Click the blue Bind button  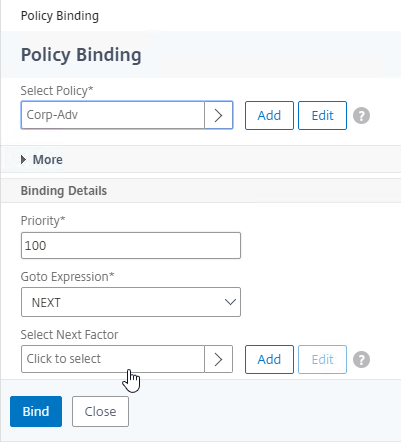[x=36, y=411]
